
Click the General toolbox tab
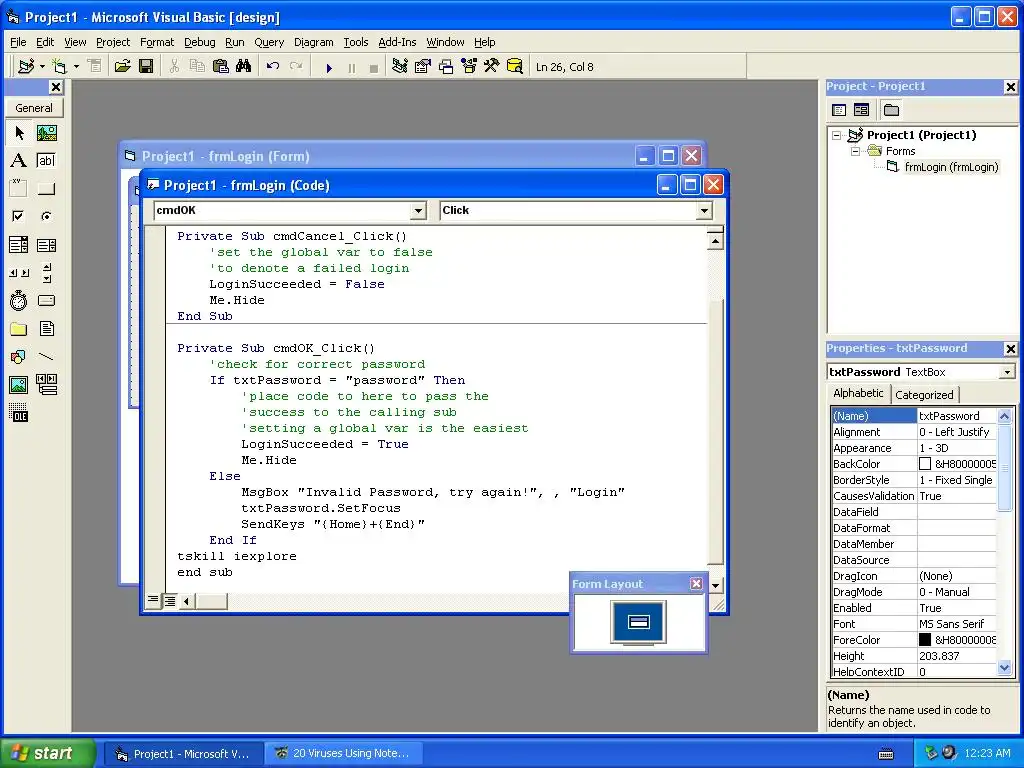coord(34,108)
